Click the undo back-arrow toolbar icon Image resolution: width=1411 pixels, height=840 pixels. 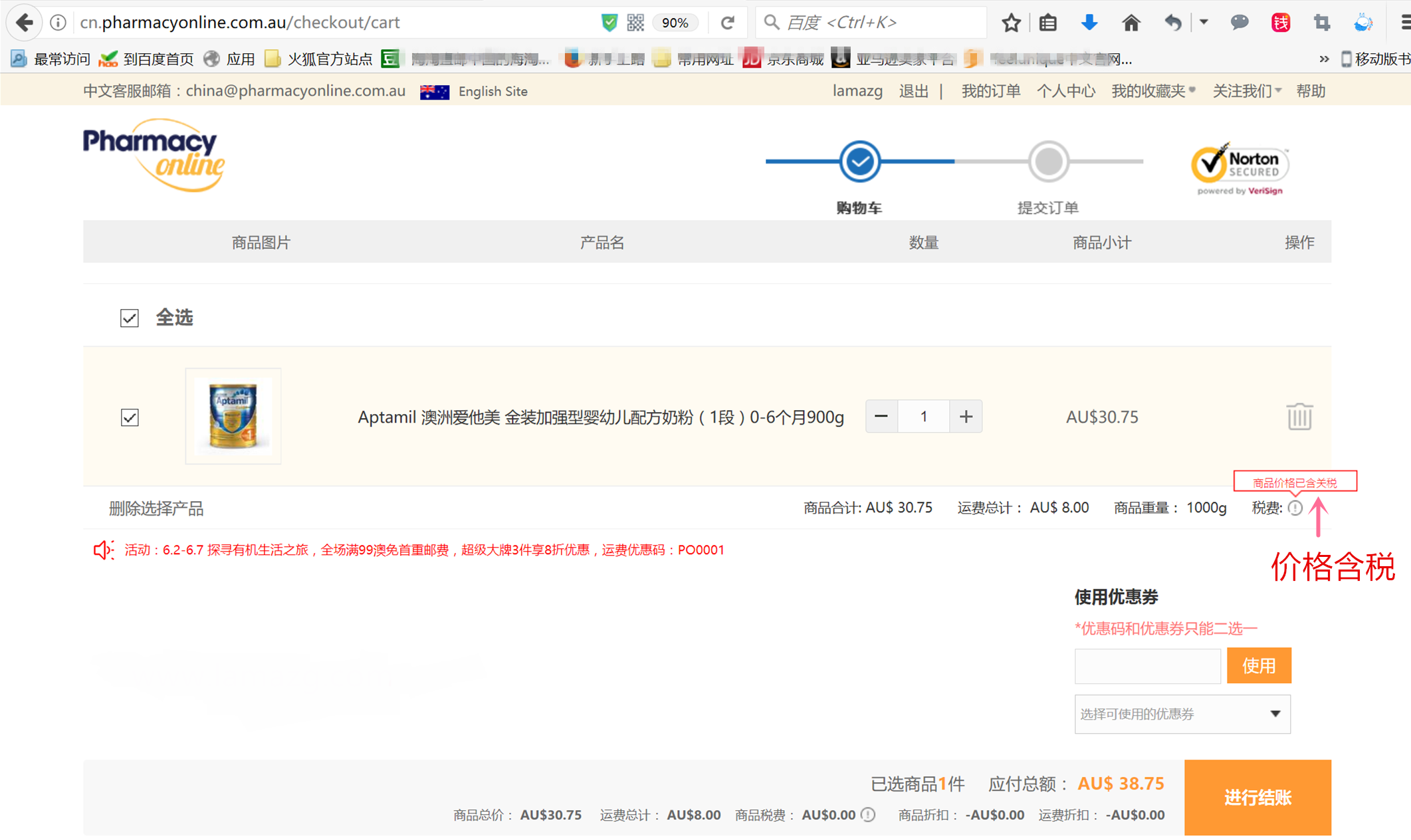click(1173, 23)
